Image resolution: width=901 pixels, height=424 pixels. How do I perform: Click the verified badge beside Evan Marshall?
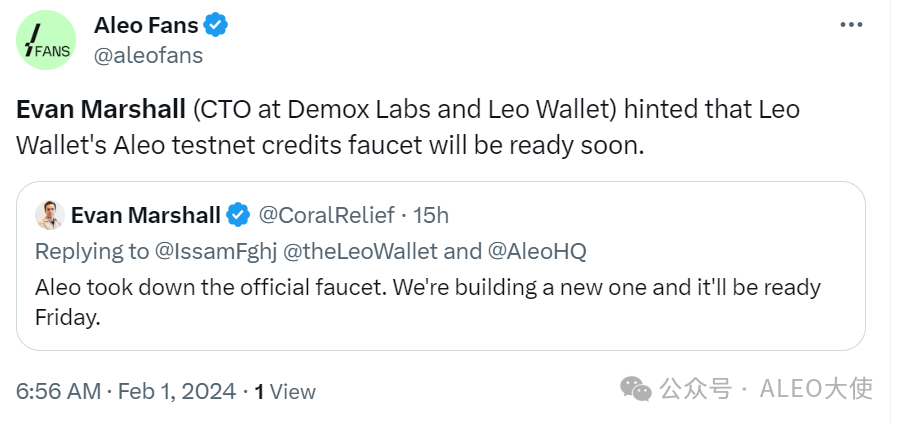click(238, 214)
